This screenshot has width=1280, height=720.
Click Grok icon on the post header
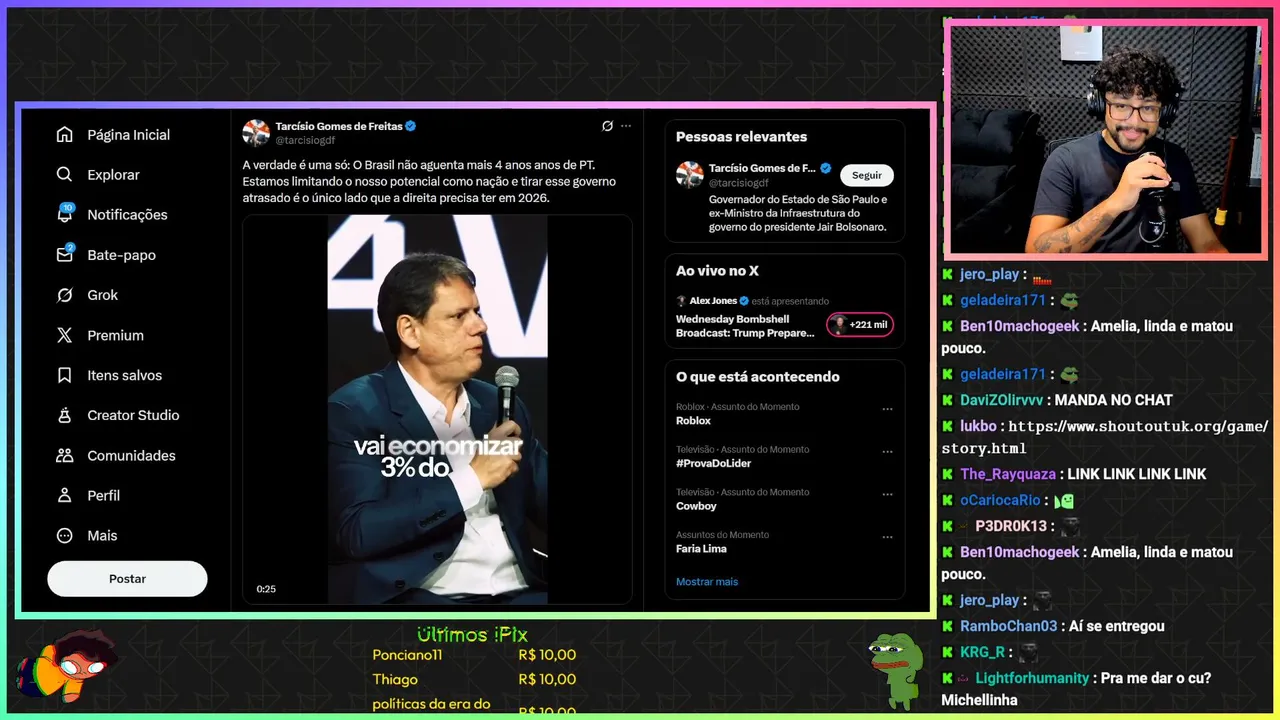tap(607, 126)
